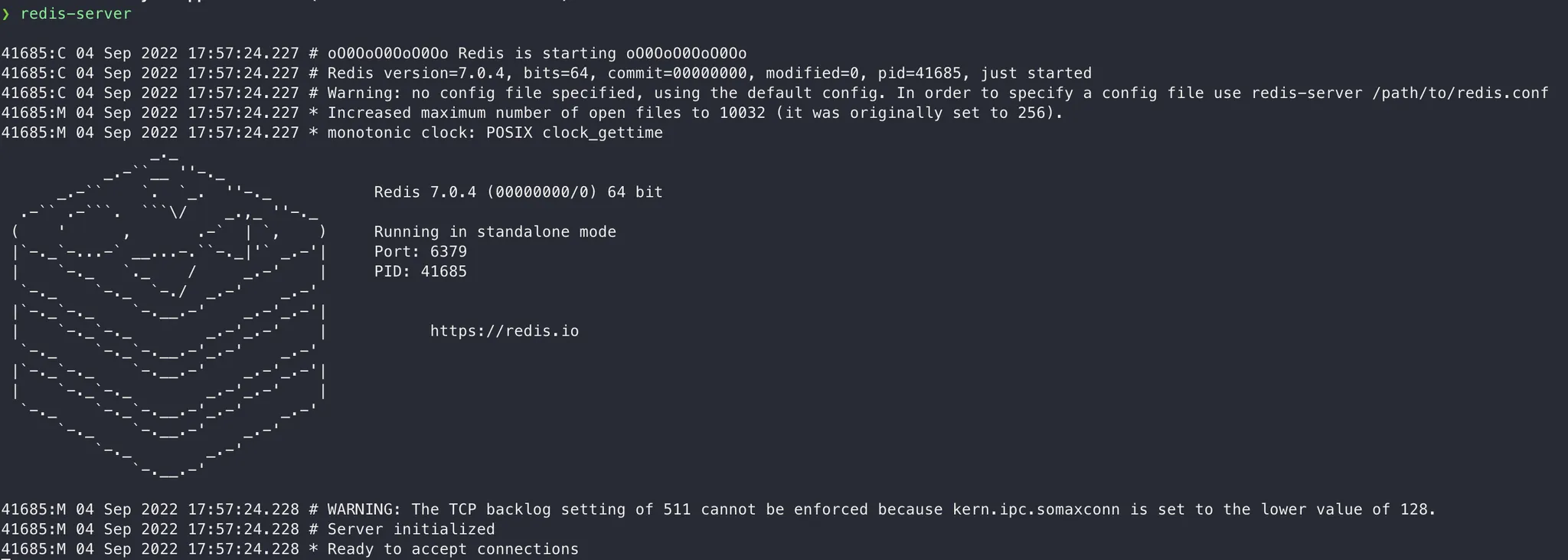Click "Warning: no config file specified" text
1568x560 pixels.
click(x=481, y=93)
